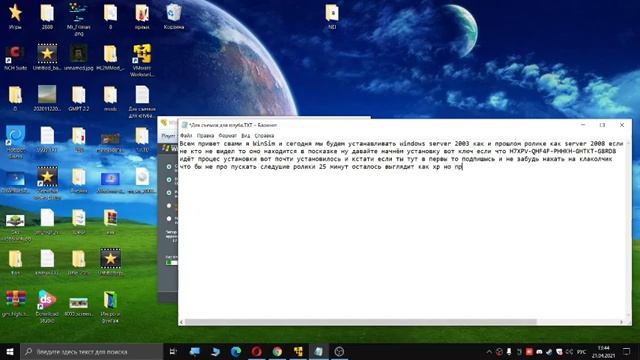Open the taskbar clock and date

click(603, 351)
